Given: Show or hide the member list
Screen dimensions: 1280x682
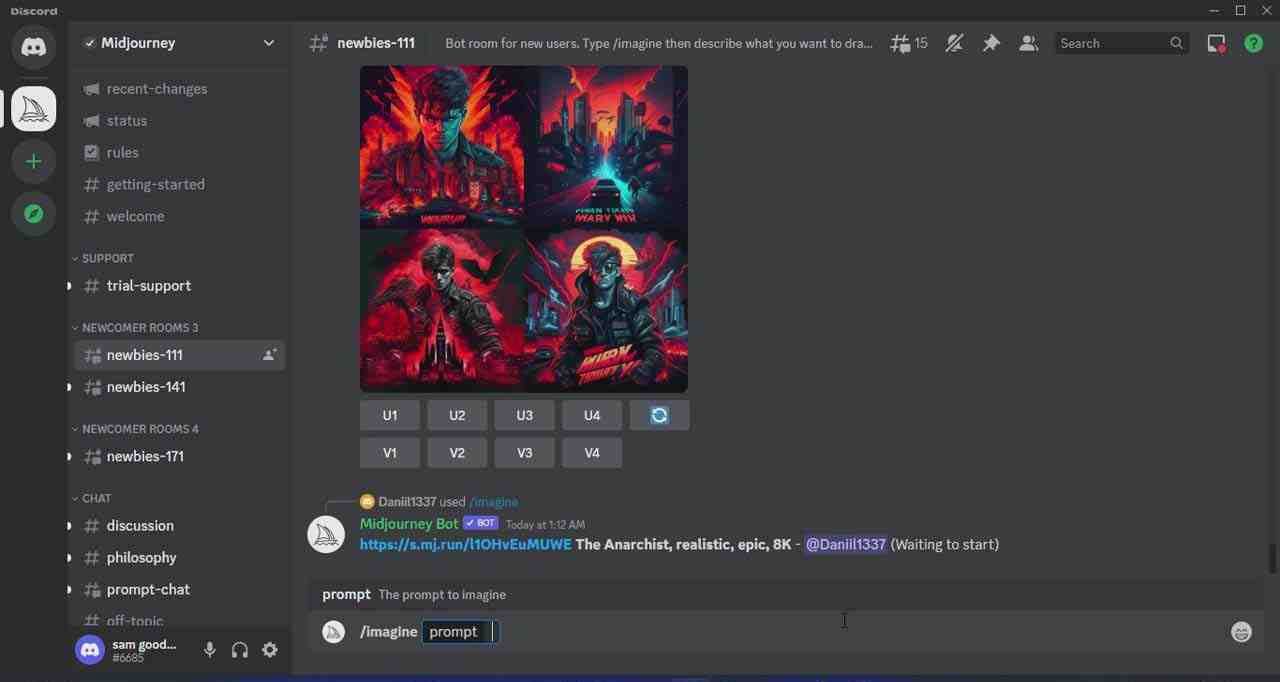Looking at the screenshot, I should pyautogui.click(x=1028, y=43).
